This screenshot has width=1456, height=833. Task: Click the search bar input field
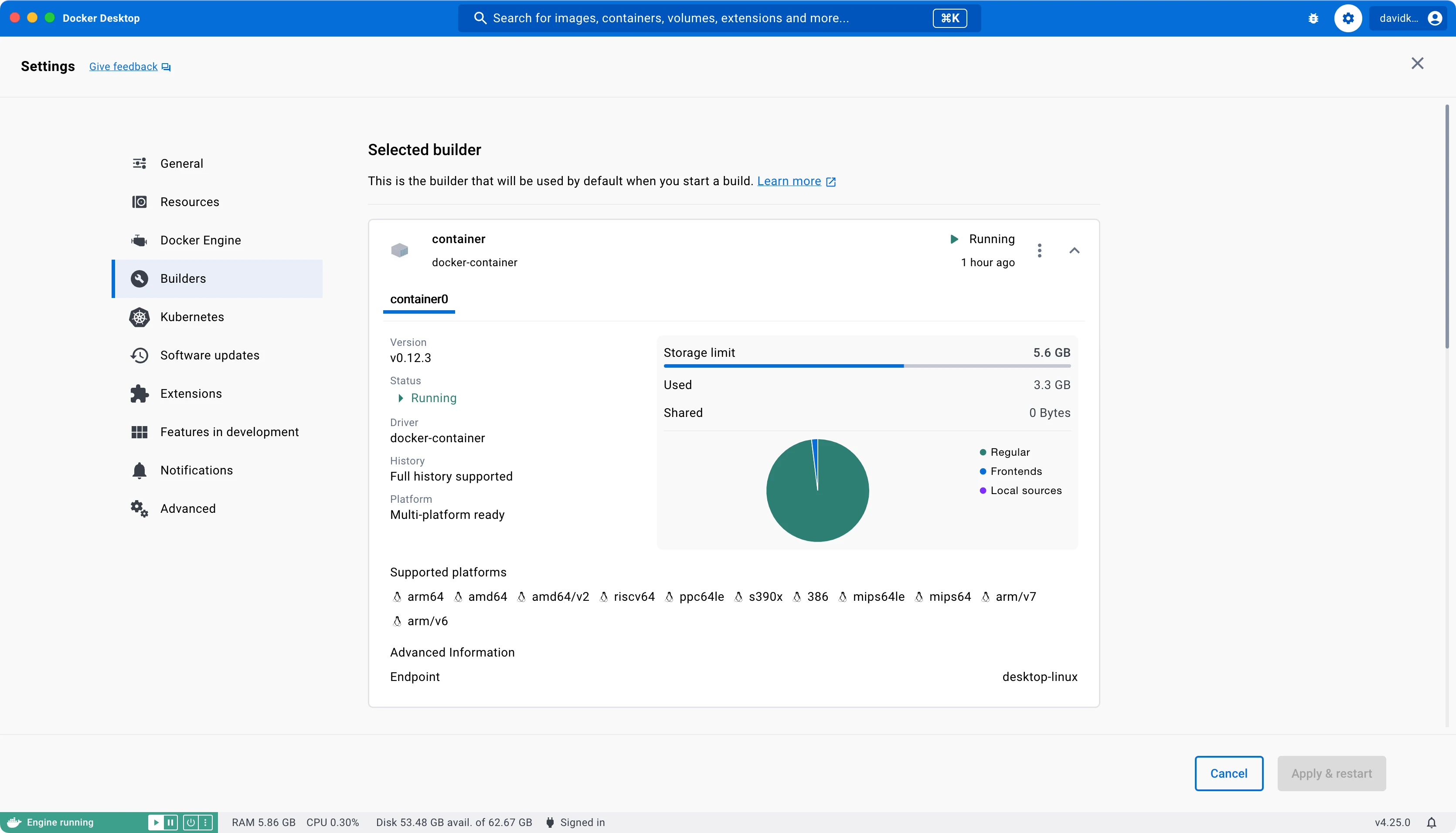(x=687, y=18)
